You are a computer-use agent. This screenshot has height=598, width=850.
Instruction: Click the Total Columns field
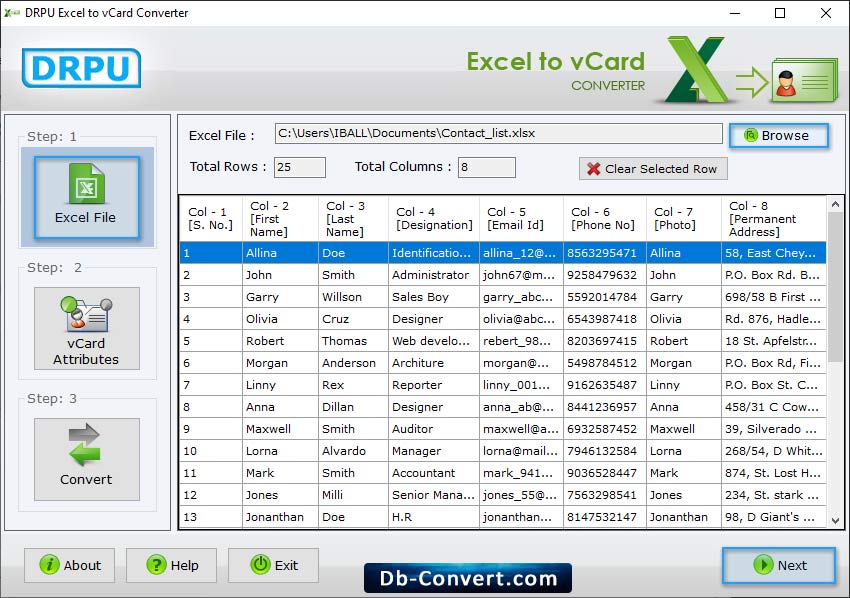coord(486,167)
